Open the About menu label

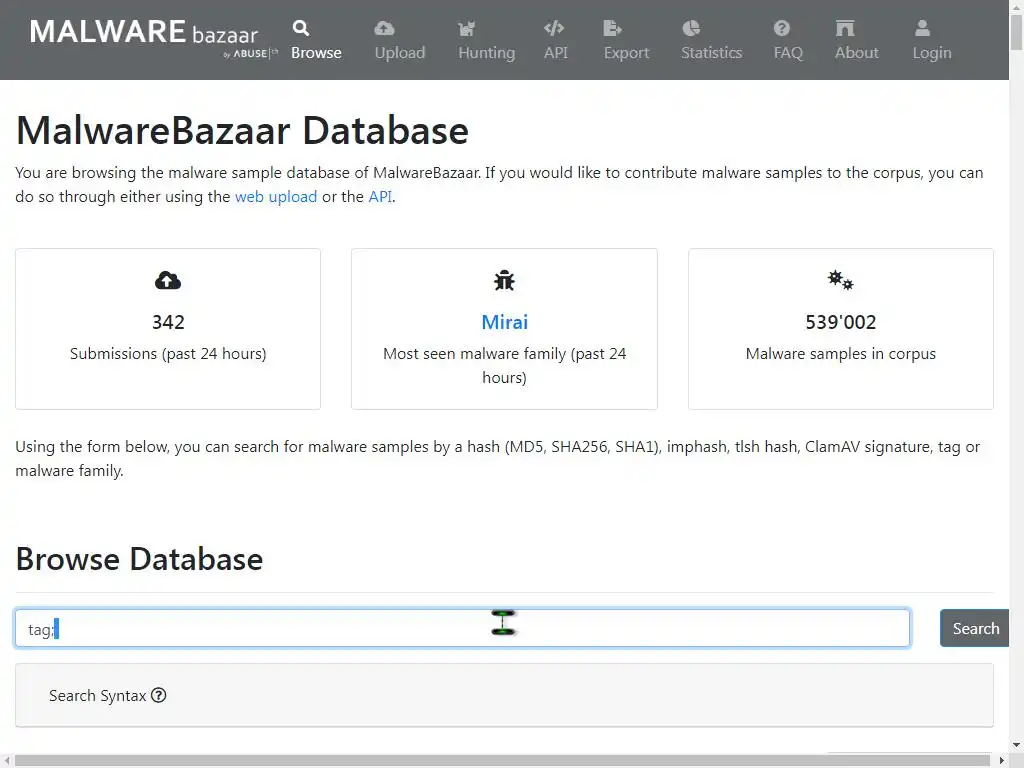coord(857,53)
